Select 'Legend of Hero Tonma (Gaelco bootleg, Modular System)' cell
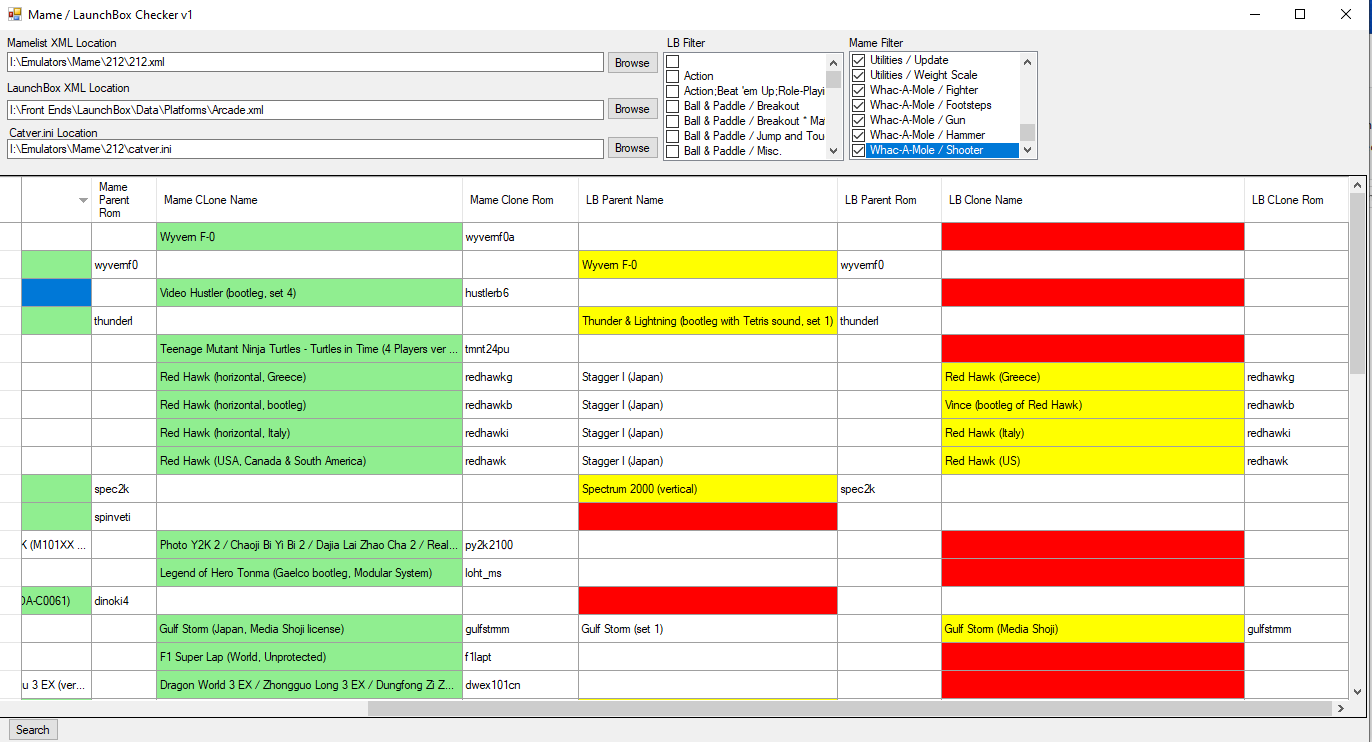The image size is (1372, 742). (x=309, y=573)
